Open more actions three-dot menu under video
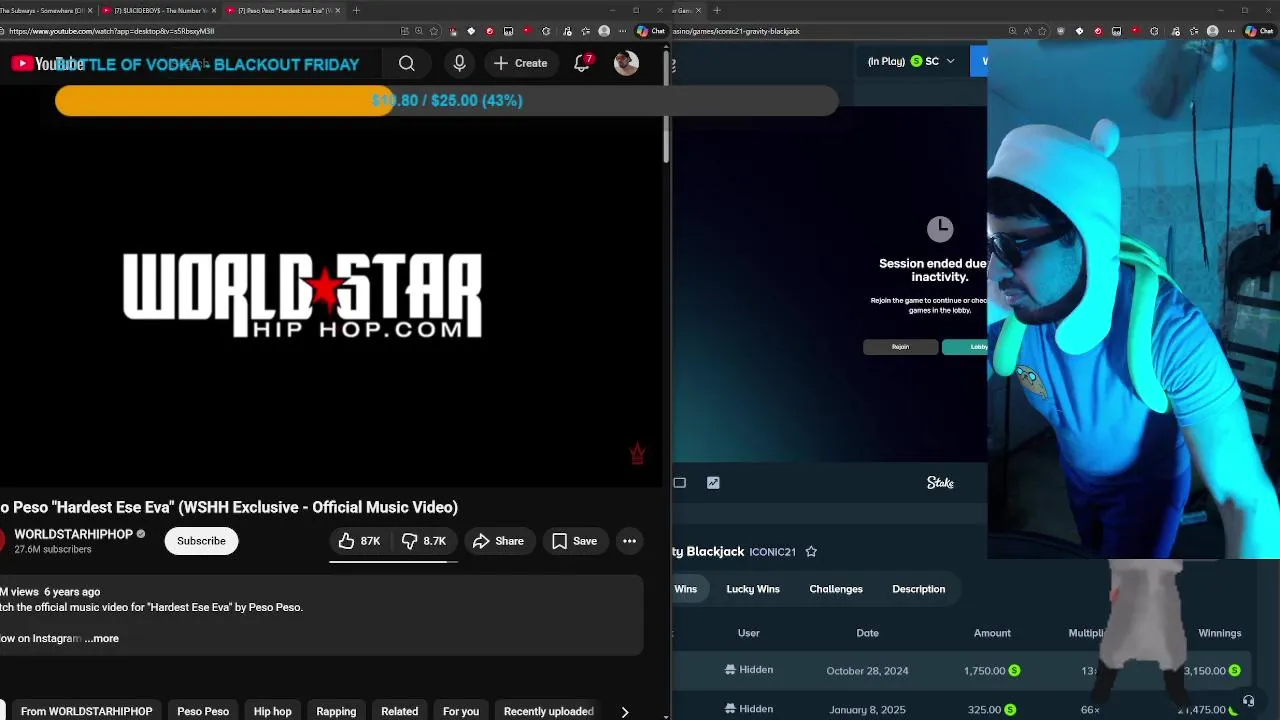The height and width of the screenshot is (720, 1280). 629,541
